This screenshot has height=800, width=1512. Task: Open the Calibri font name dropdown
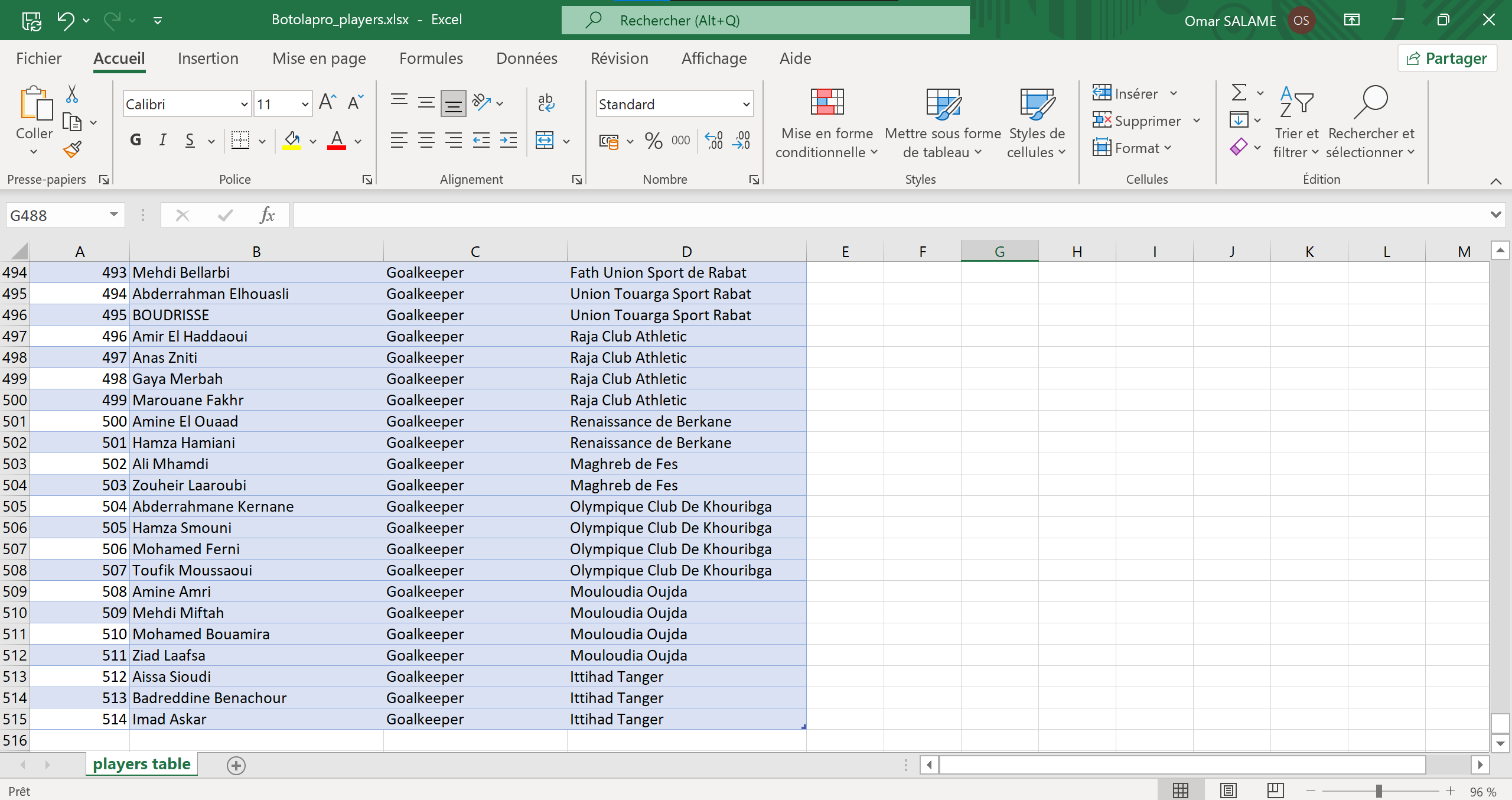coord(244,105)
